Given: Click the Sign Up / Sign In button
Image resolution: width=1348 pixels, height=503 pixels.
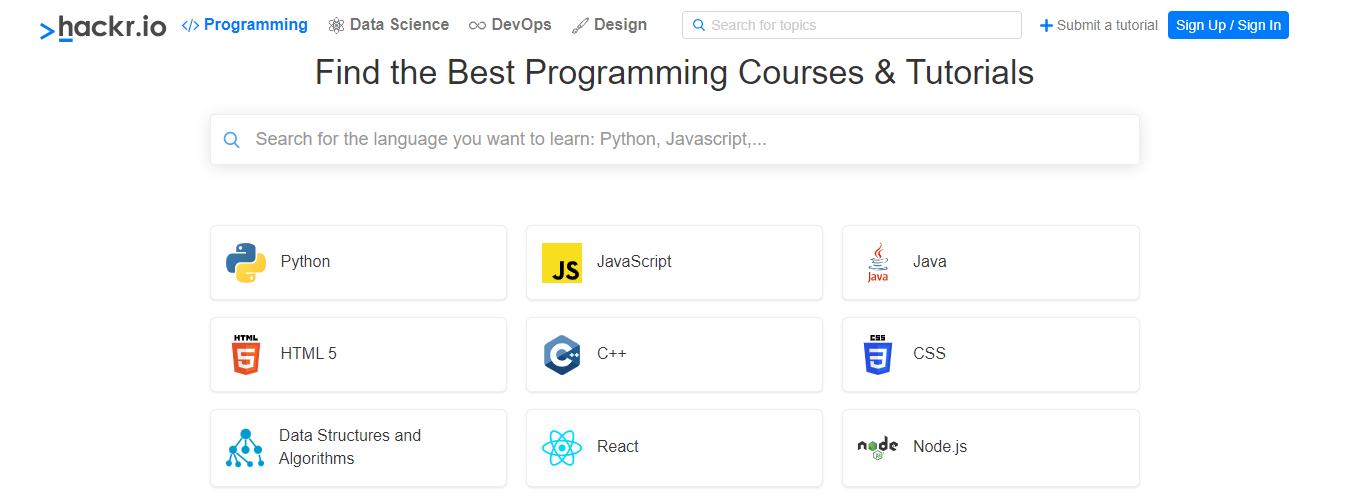Looking at the screenshot, I should coord(1228,25).
